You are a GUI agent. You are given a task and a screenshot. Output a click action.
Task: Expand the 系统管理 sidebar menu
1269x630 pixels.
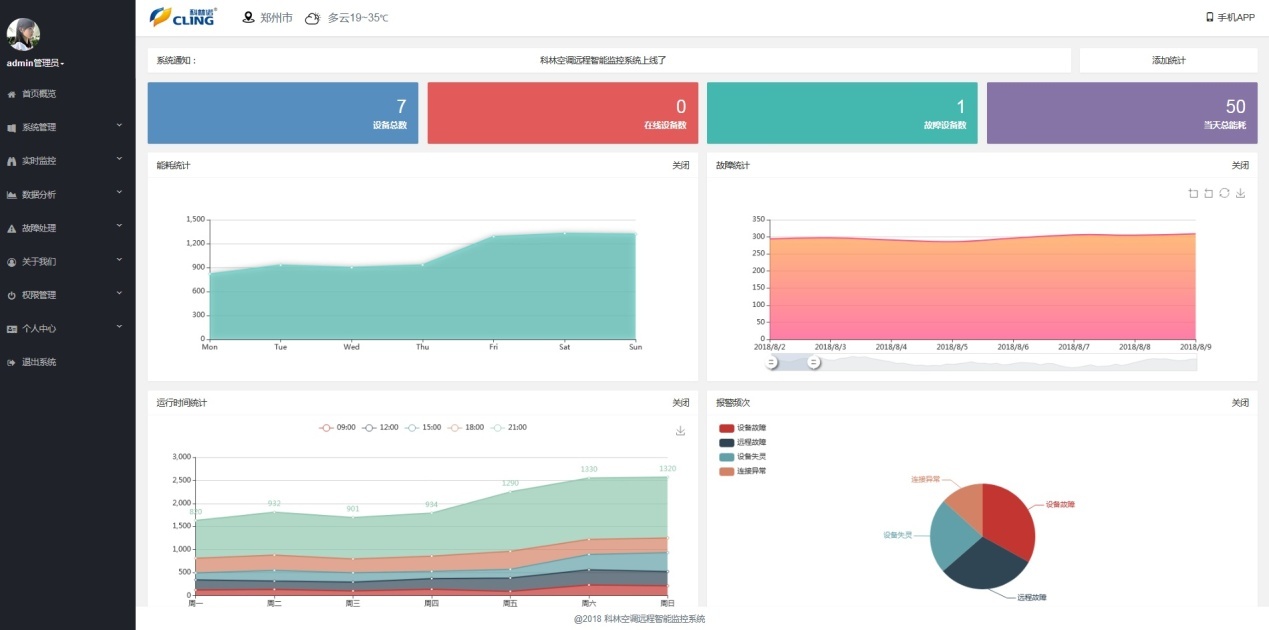[67, 127]
